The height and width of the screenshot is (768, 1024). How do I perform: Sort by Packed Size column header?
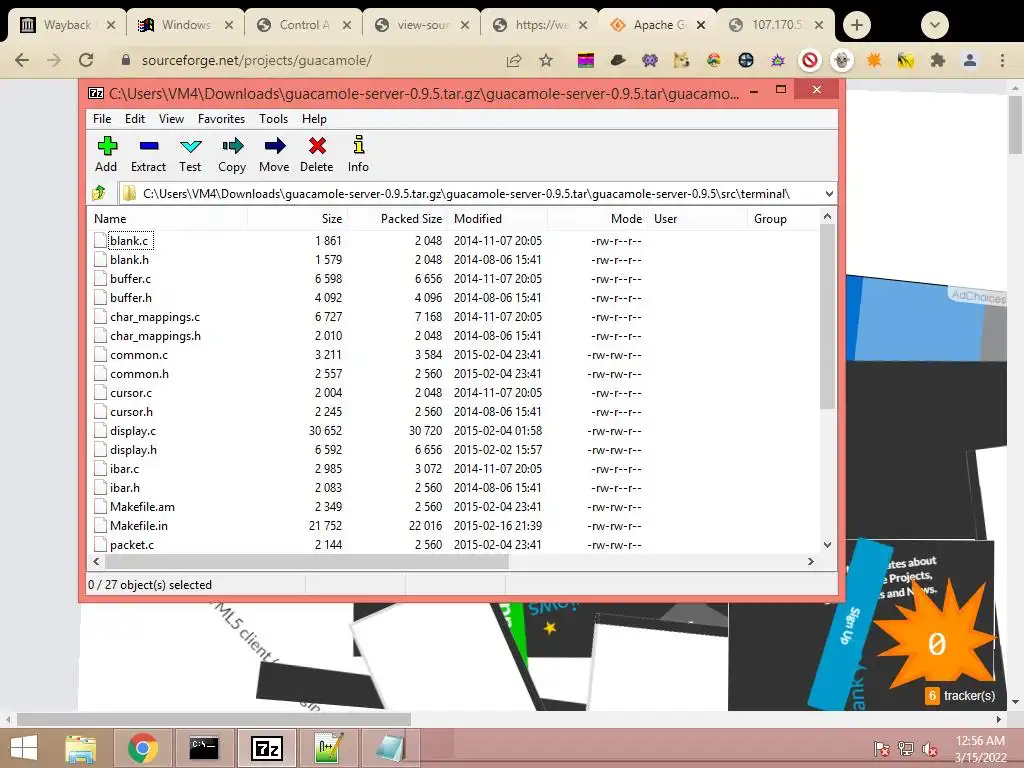pos(397,219)
